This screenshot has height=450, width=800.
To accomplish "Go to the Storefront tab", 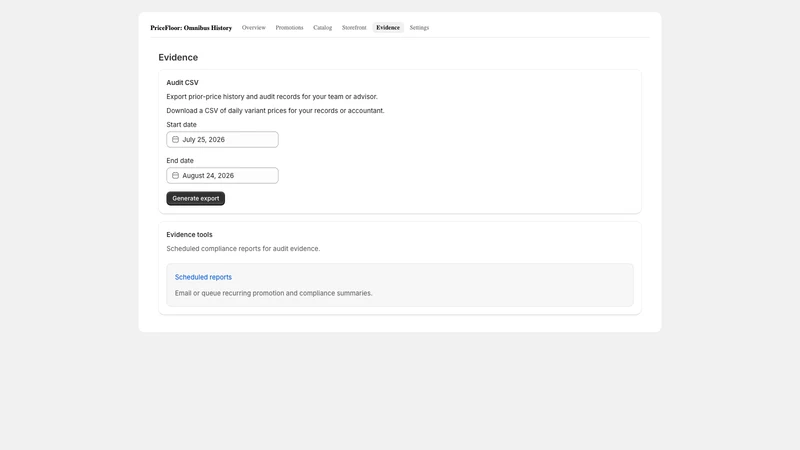I will (354, 28).
